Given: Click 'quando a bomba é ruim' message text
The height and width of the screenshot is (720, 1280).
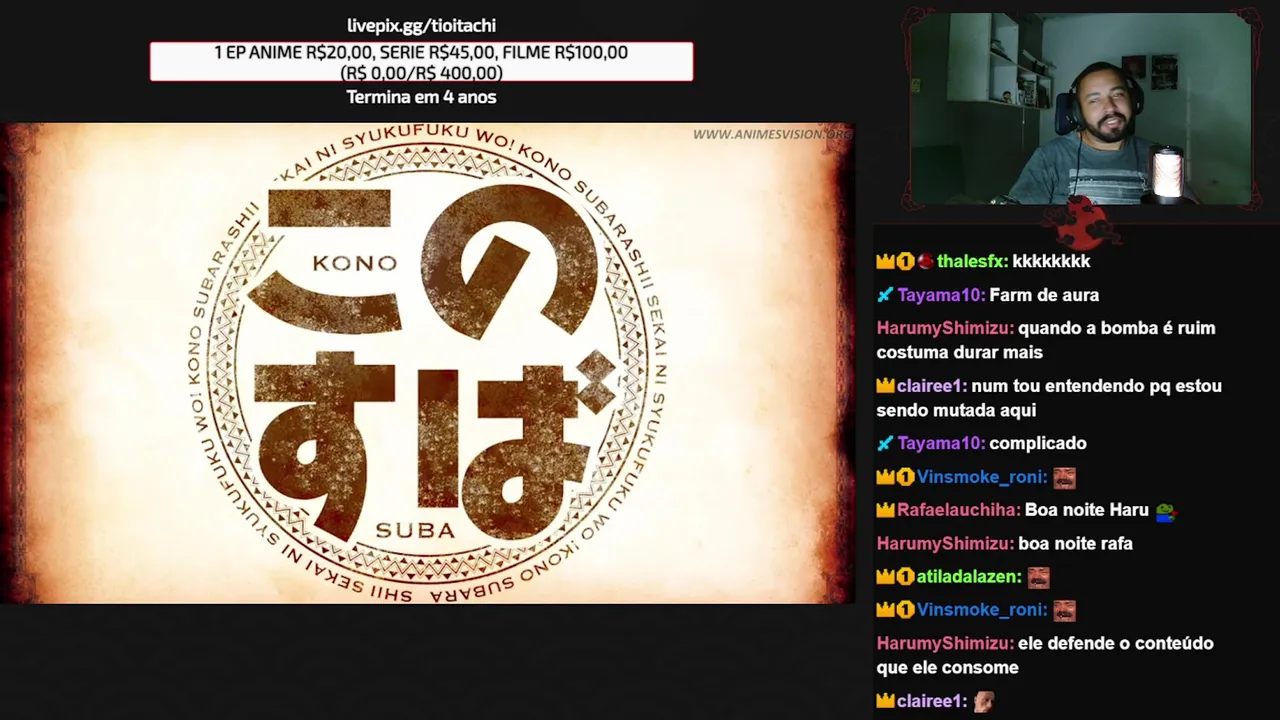Looking at the screenshot, I should (1117, 328).
